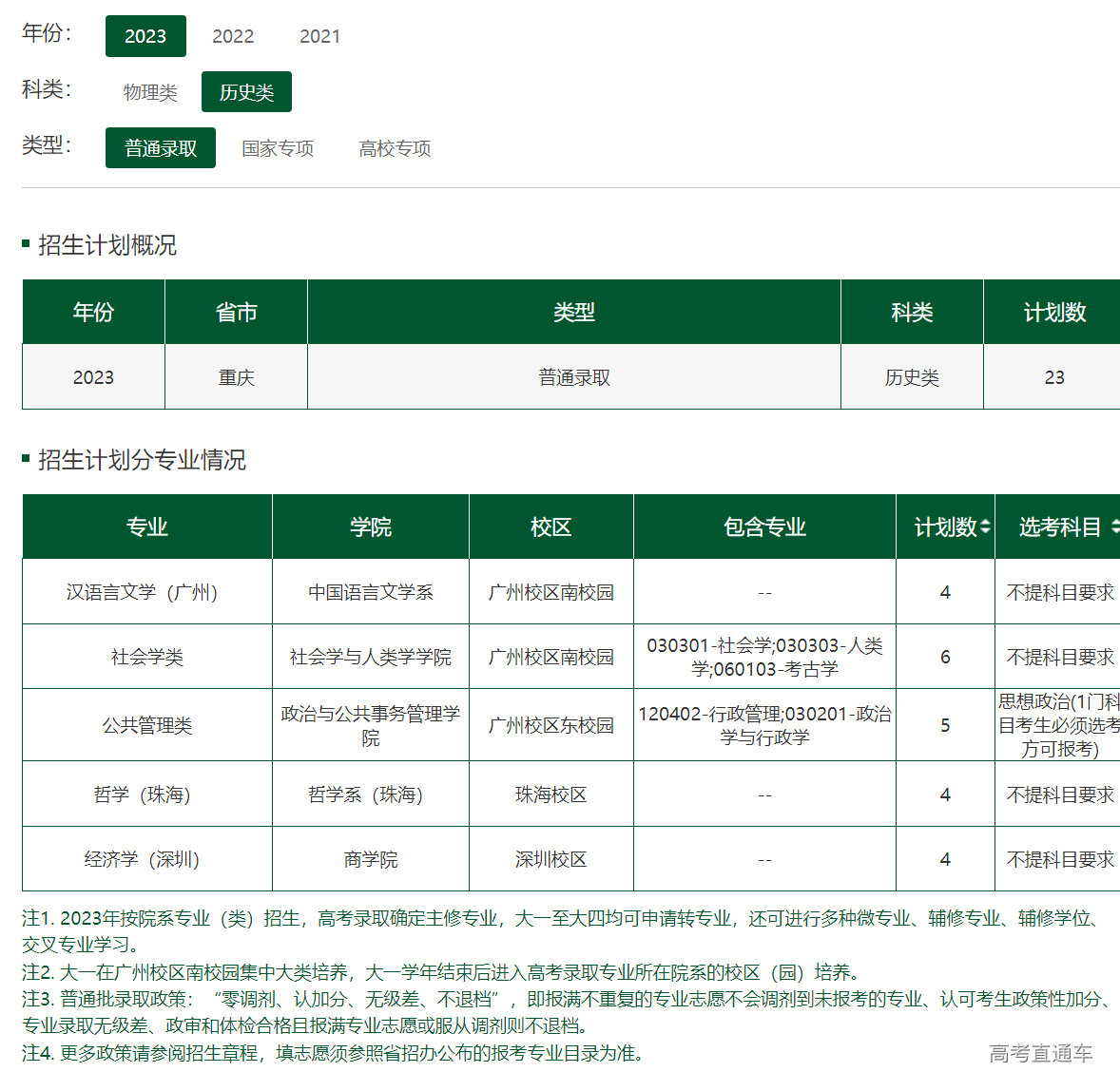The image size is (1120, 1091).
Task: Select the year 2022
Action: (231, 35)
